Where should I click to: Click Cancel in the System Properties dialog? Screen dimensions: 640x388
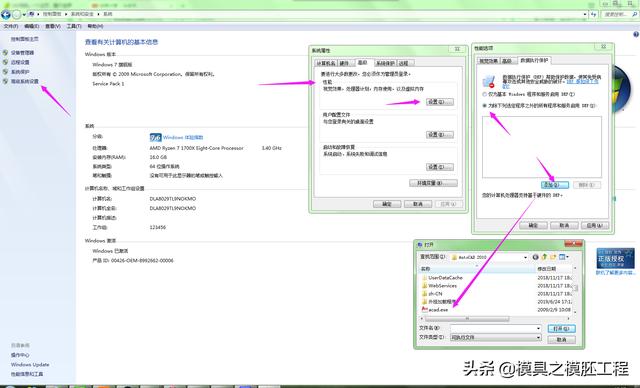(x=418, y=204)
